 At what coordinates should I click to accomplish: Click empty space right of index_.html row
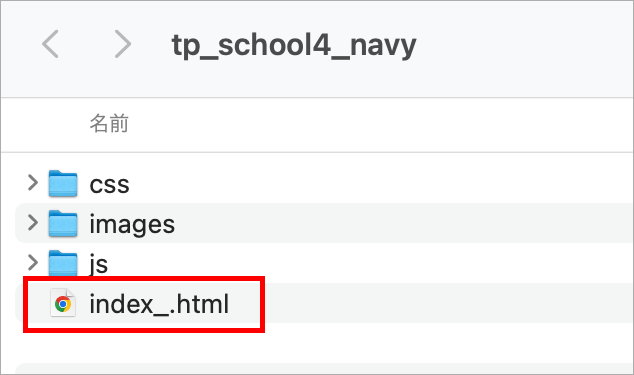tap(445, 303)
